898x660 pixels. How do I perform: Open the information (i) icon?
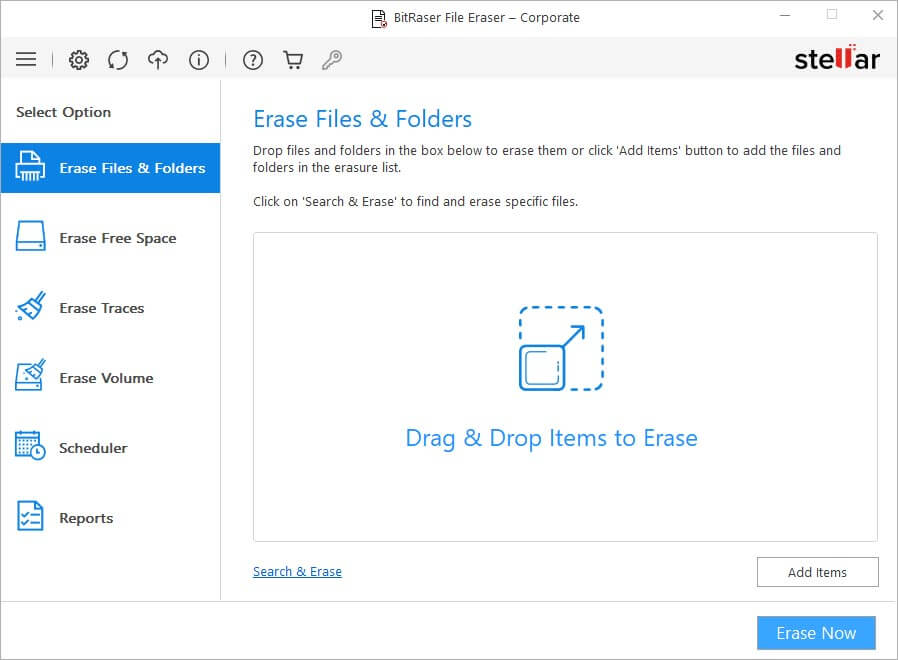point(199,60)
